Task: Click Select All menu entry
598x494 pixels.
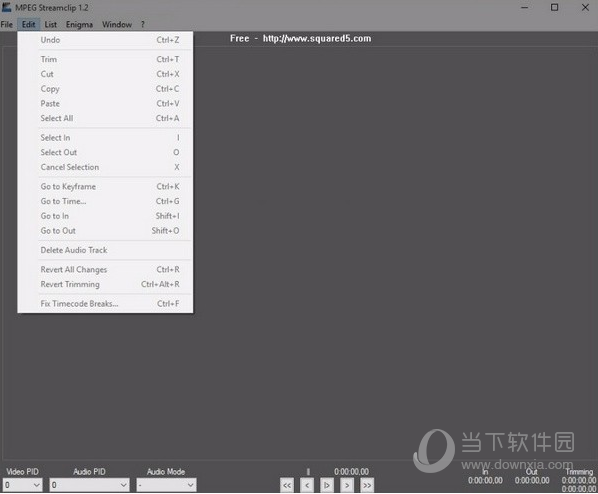Action: pyautogui.click(x=105, y=118)
